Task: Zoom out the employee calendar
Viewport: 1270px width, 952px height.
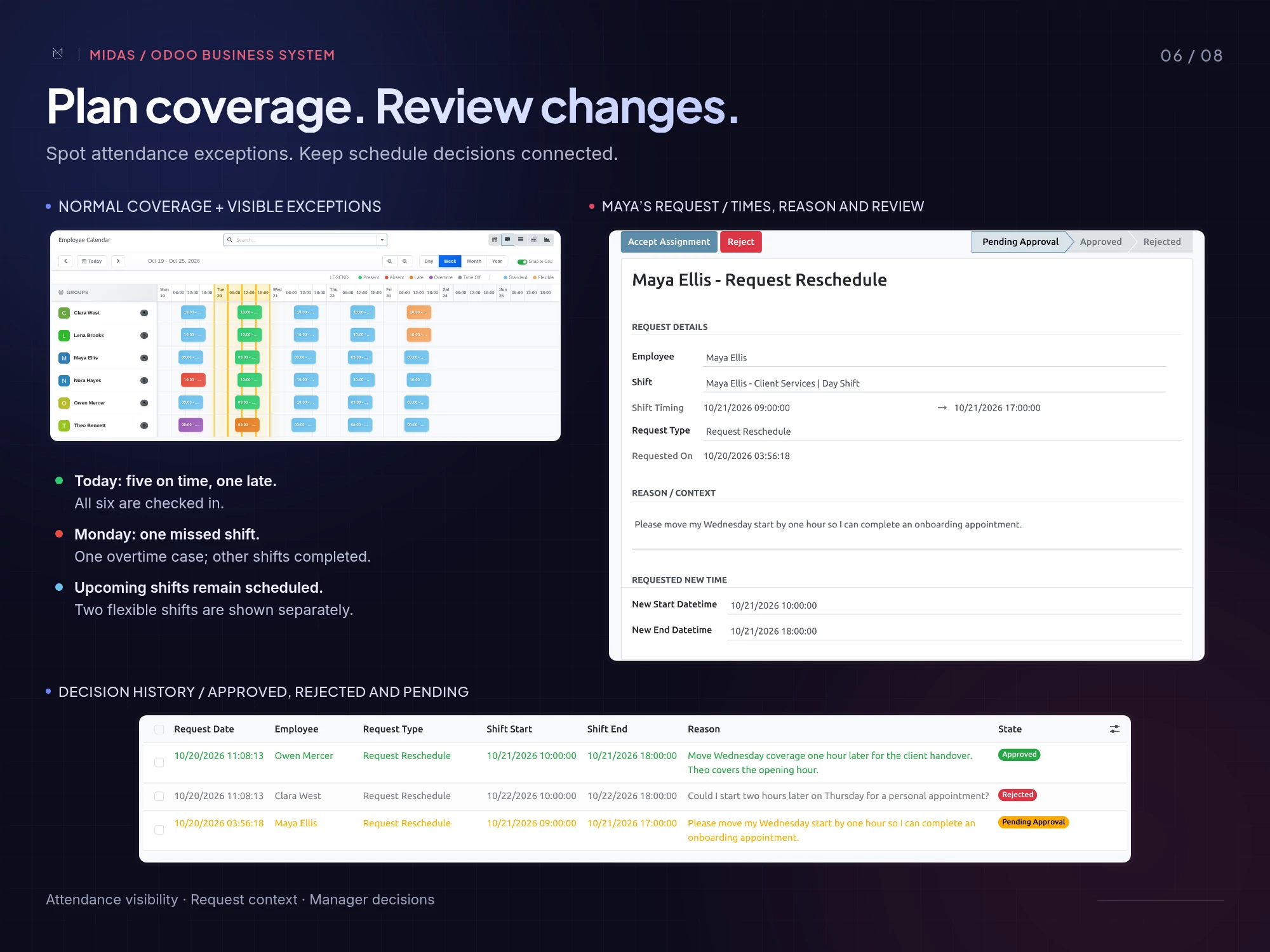Action: click(390, 261)
